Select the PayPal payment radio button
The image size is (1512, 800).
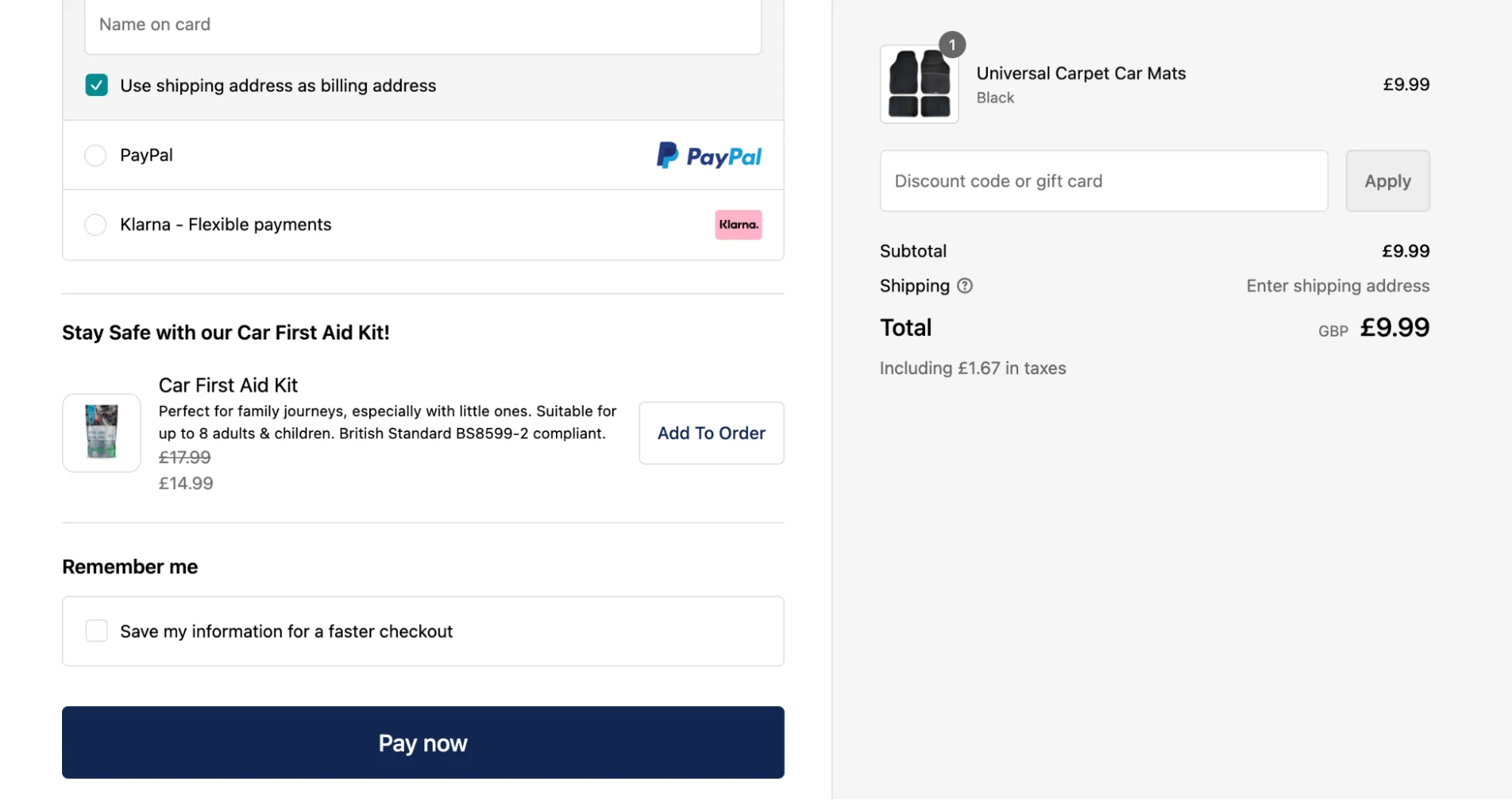(x=95, y=155)
